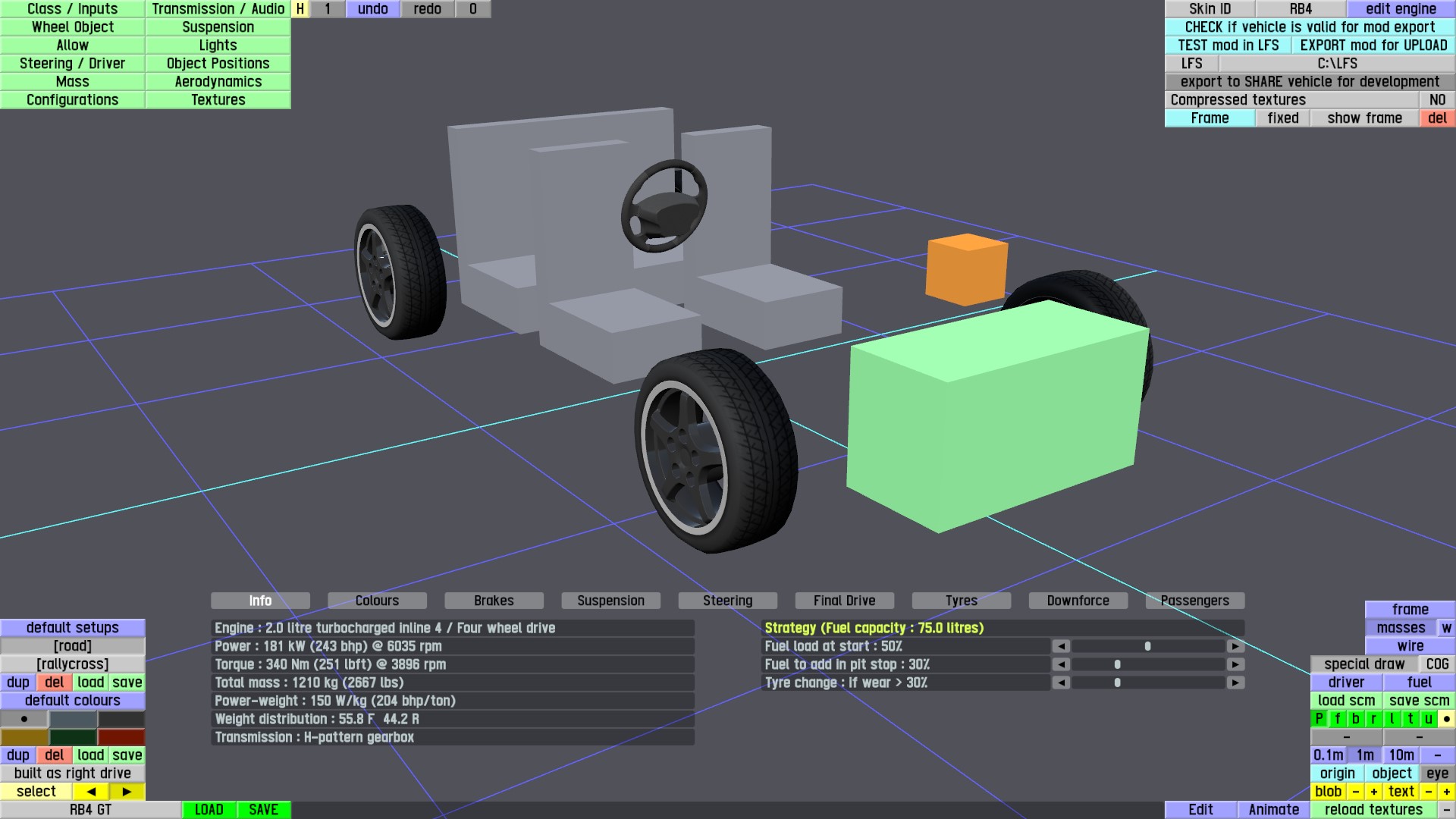Increase the fuel load at start with its right arrow
1456x819 pixels.
pyautogui.click(x=1235, y=646)
